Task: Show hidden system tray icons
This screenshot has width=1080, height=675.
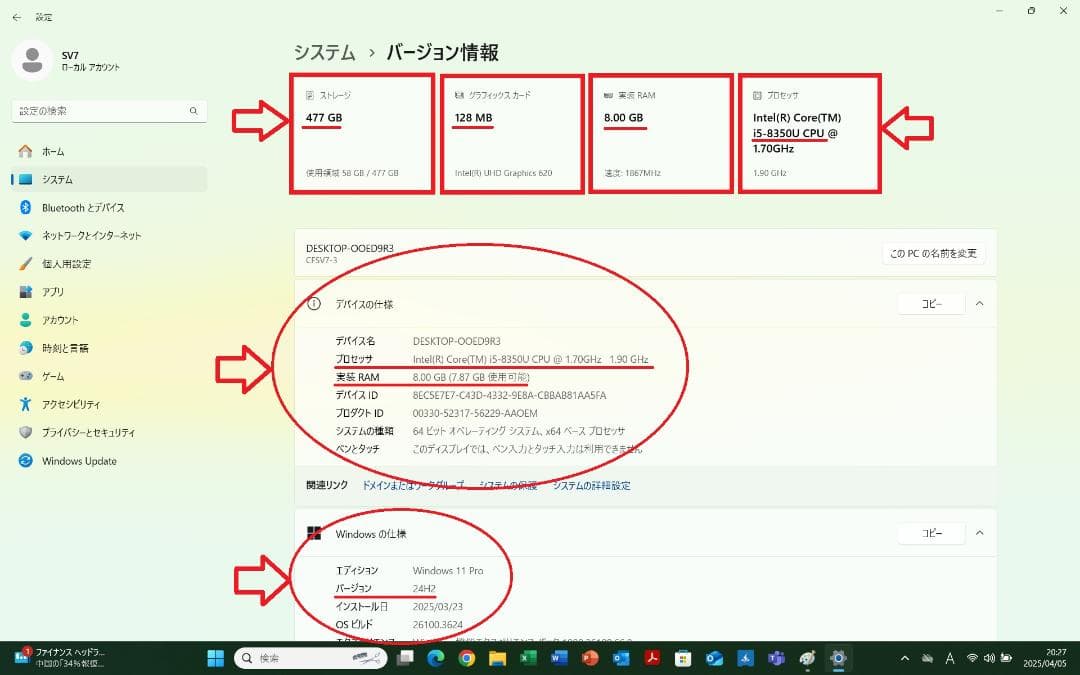Action: tap(905, 658)
